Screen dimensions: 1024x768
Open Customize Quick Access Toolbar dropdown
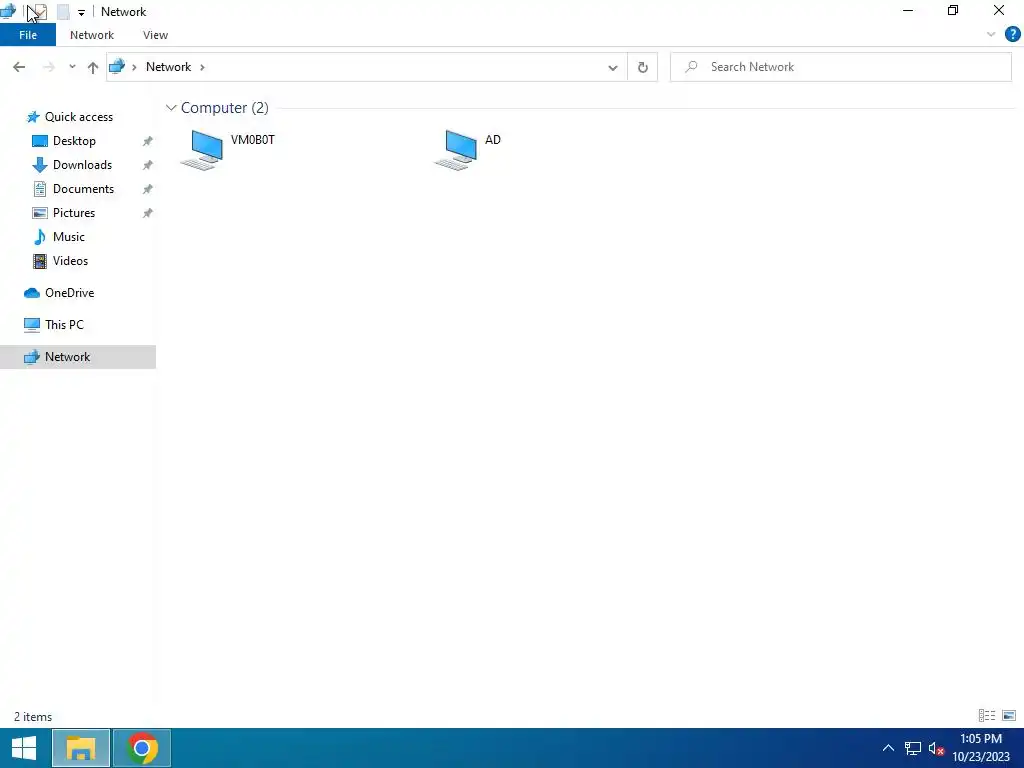coord(81,12)
